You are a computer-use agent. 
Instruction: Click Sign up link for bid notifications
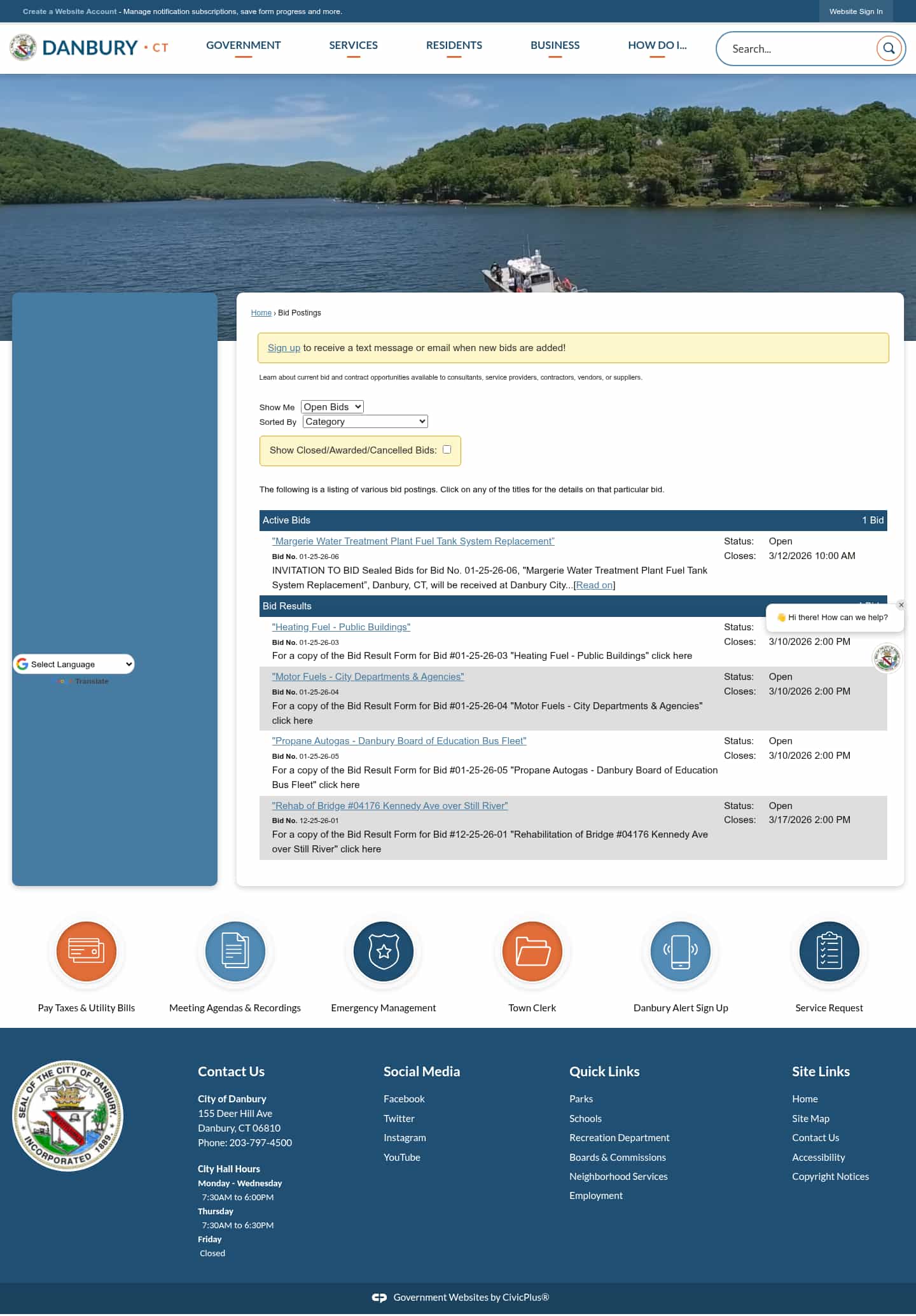pos(284,348)
